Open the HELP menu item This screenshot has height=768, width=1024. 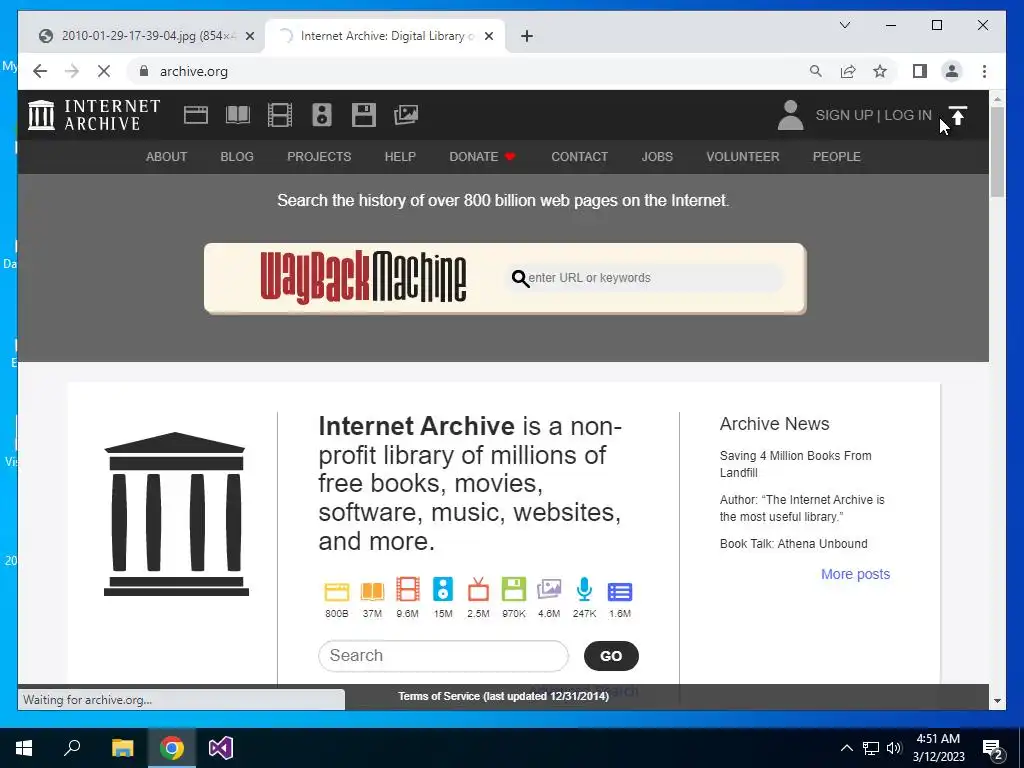(400, 157)
